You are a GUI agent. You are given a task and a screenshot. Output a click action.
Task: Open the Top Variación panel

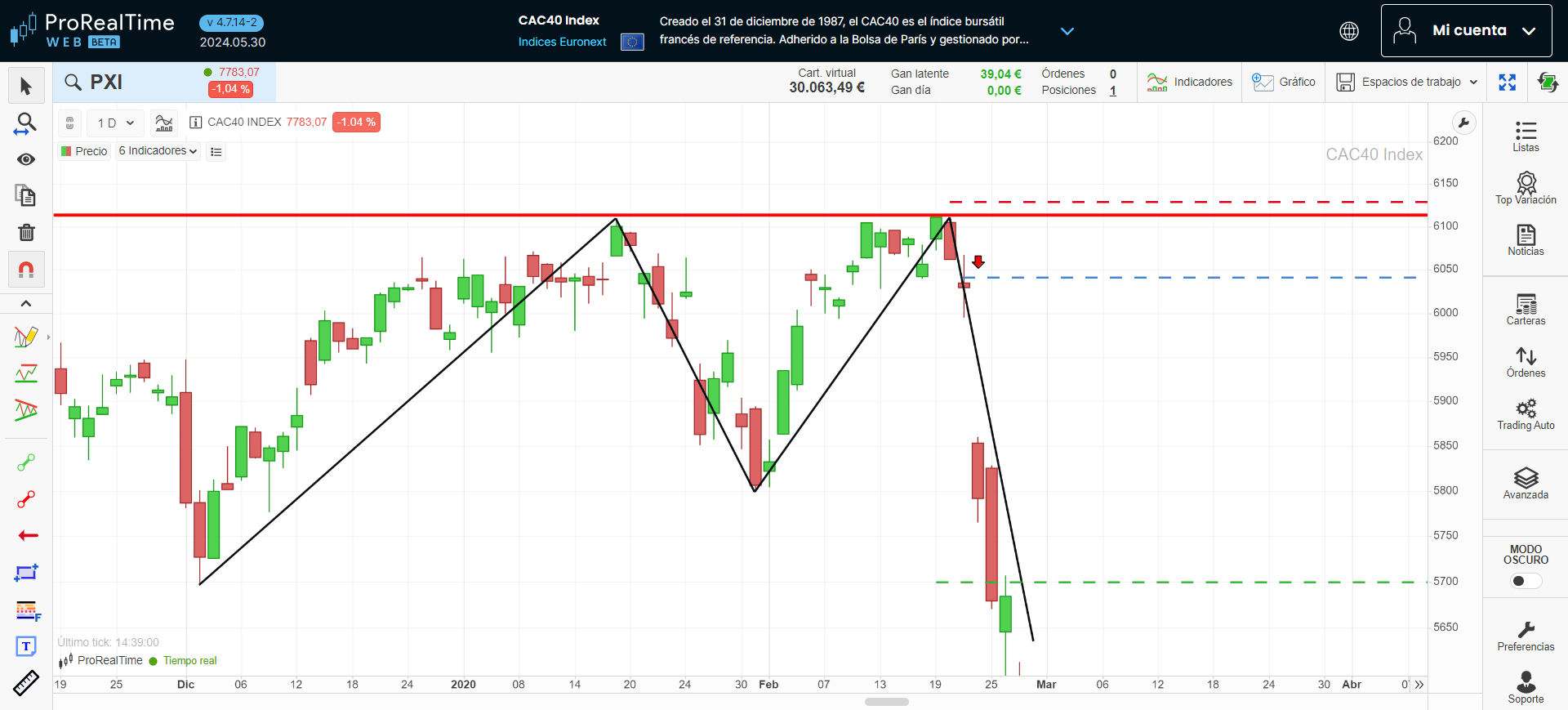tap(1525, 188)
